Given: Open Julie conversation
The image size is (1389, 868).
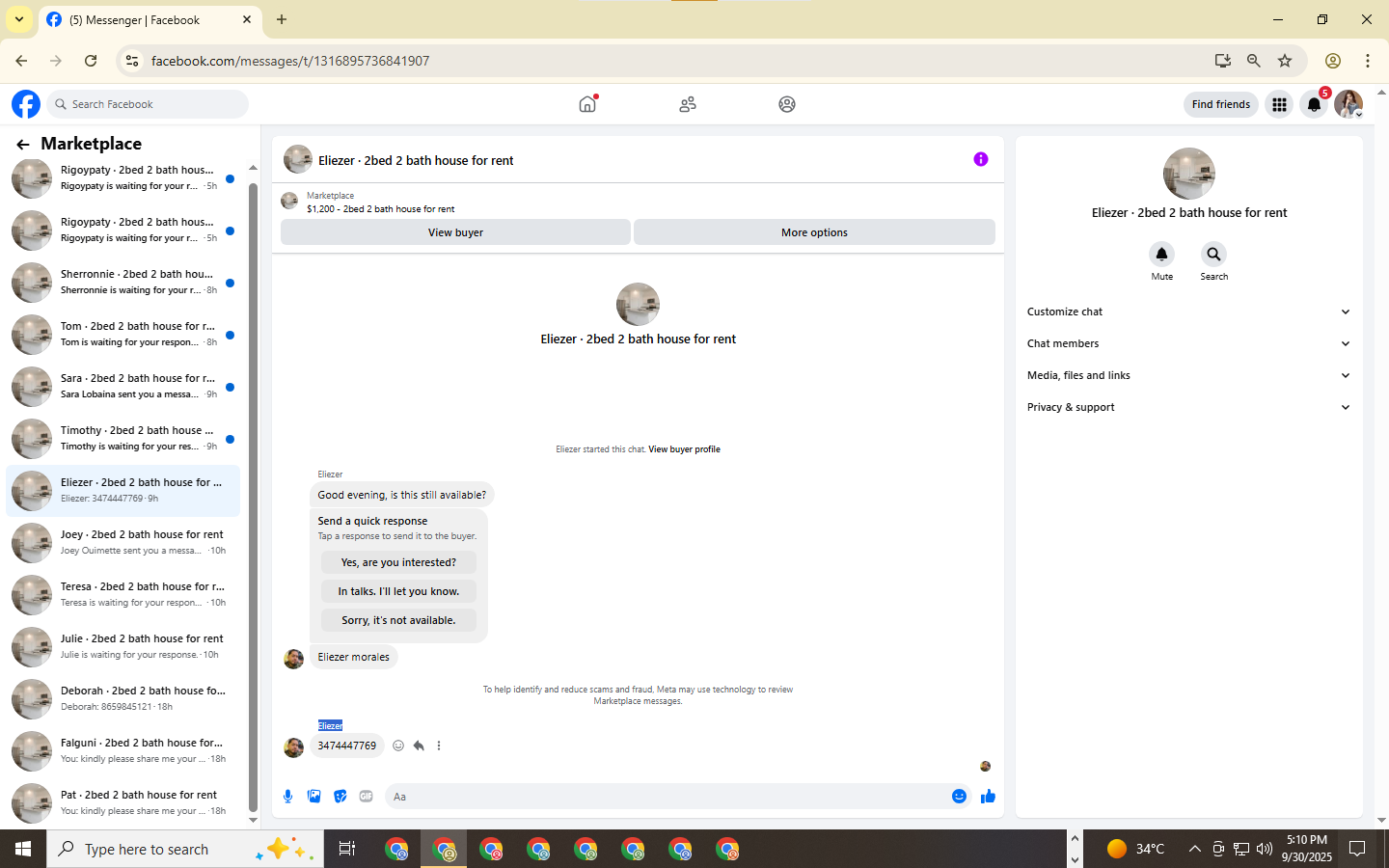Looking at the screenshot, I should 123,647.
